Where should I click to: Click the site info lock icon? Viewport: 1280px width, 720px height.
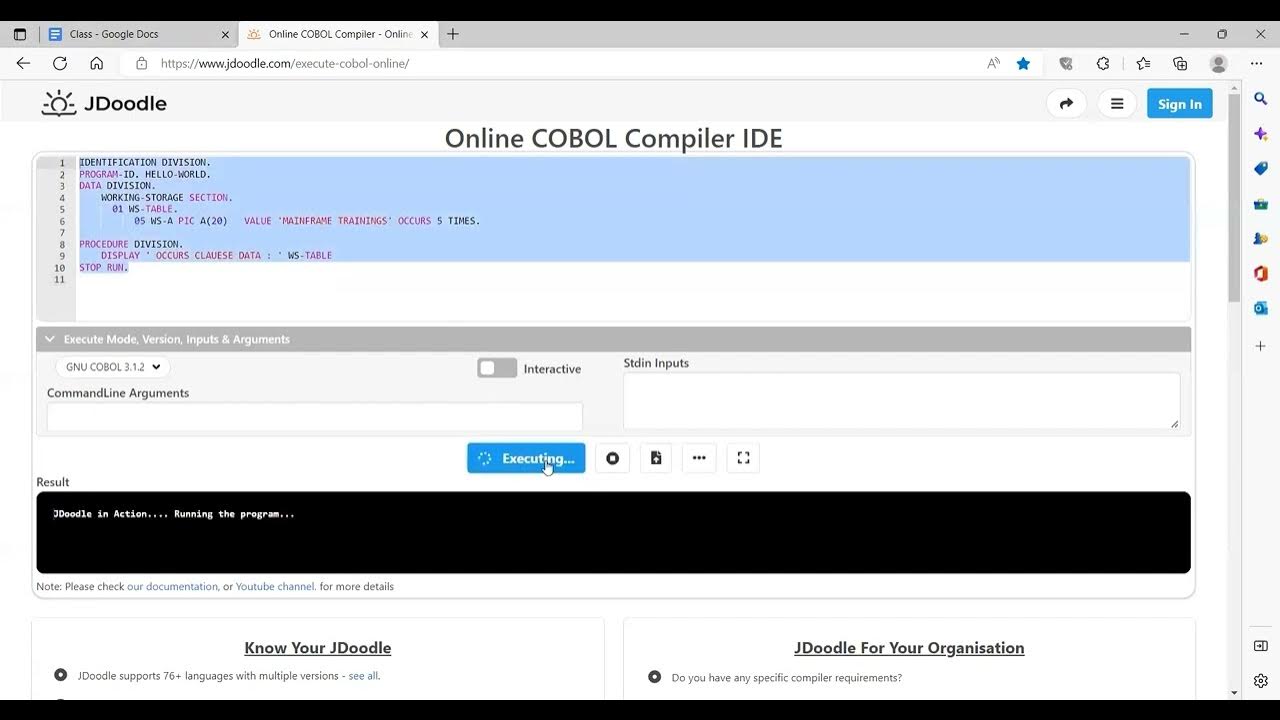coord(141,63)
